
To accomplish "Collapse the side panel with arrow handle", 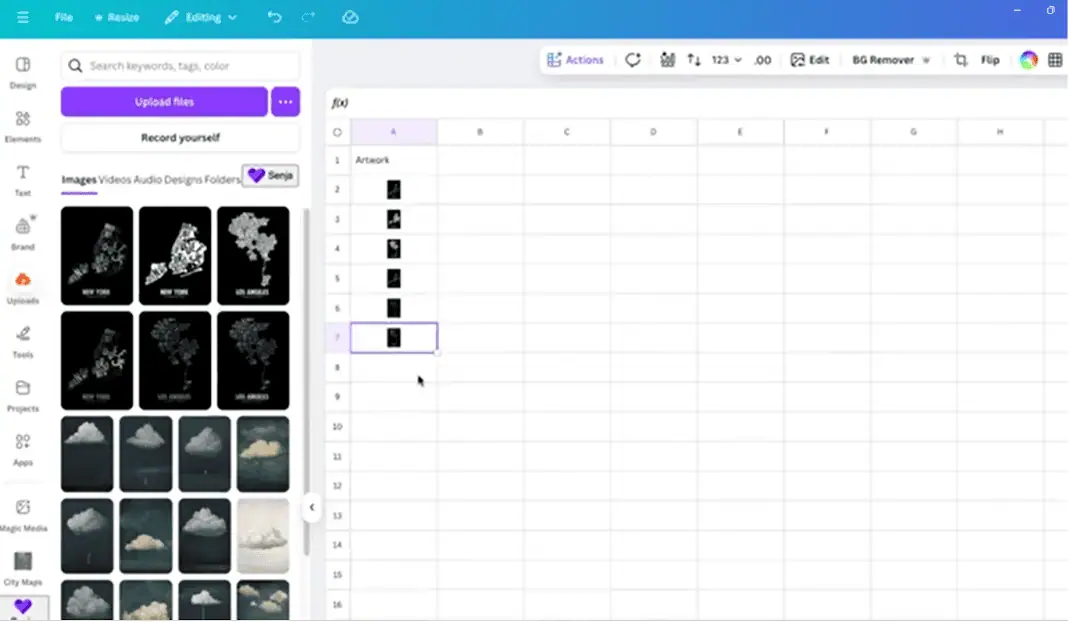I will coord(312,507).
